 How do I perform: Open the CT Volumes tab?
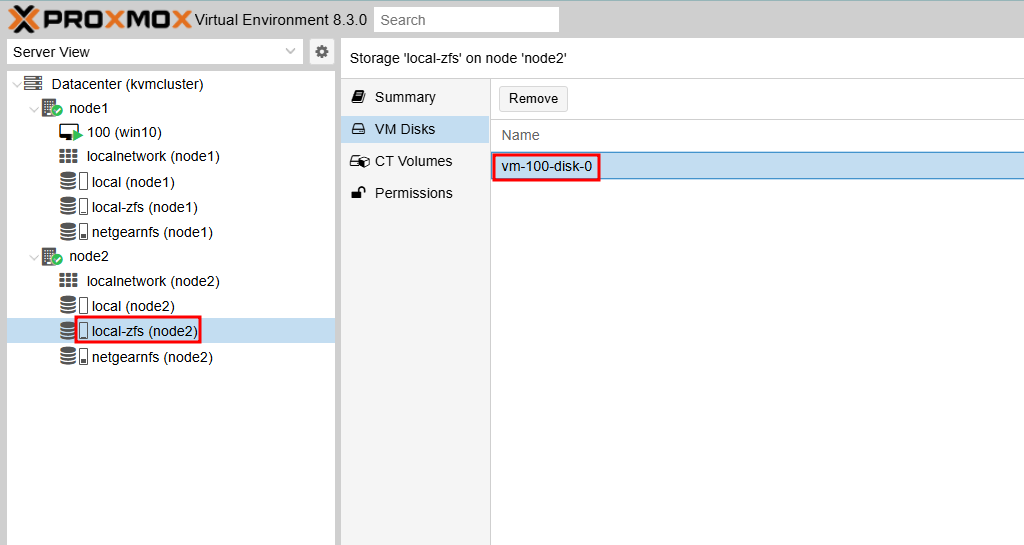(415, 161)
